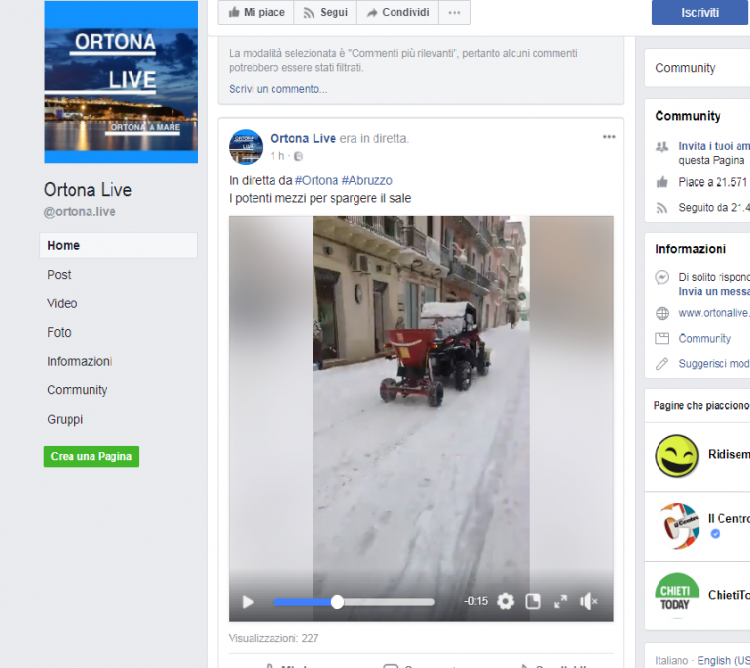Click the Scrivi un commento field

(278, 89)
